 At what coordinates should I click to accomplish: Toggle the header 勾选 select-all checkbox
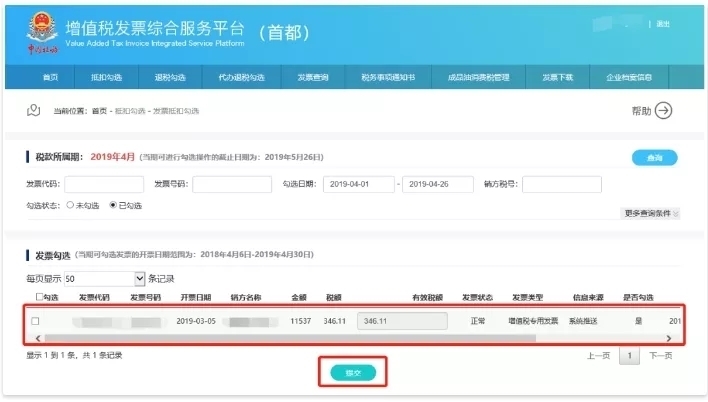click(x=39, y=297)
